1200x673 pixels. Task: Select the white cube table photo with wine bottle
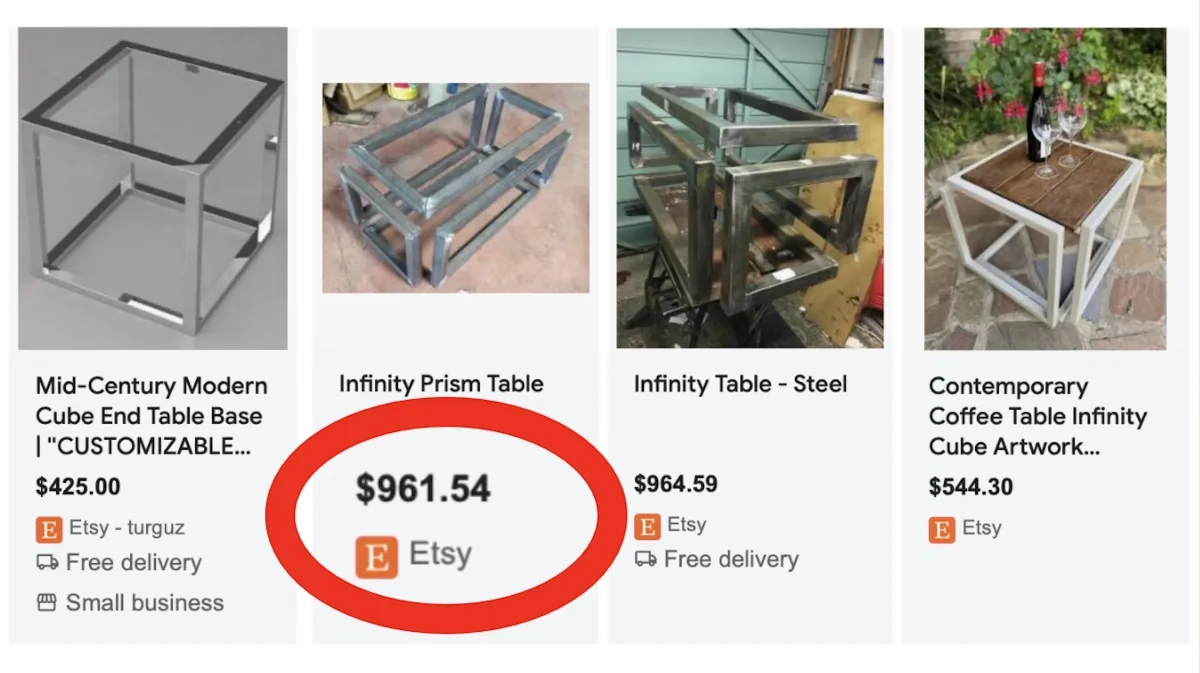point(1045,189)
